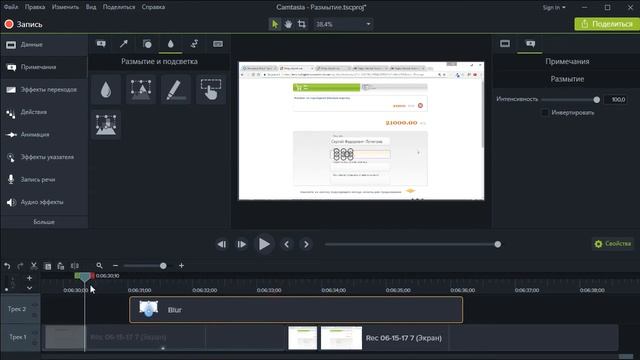Click the timeline playhead marker
Image resolution: width=640 pixels, height=360 pixels.
(x=84, y=277)
